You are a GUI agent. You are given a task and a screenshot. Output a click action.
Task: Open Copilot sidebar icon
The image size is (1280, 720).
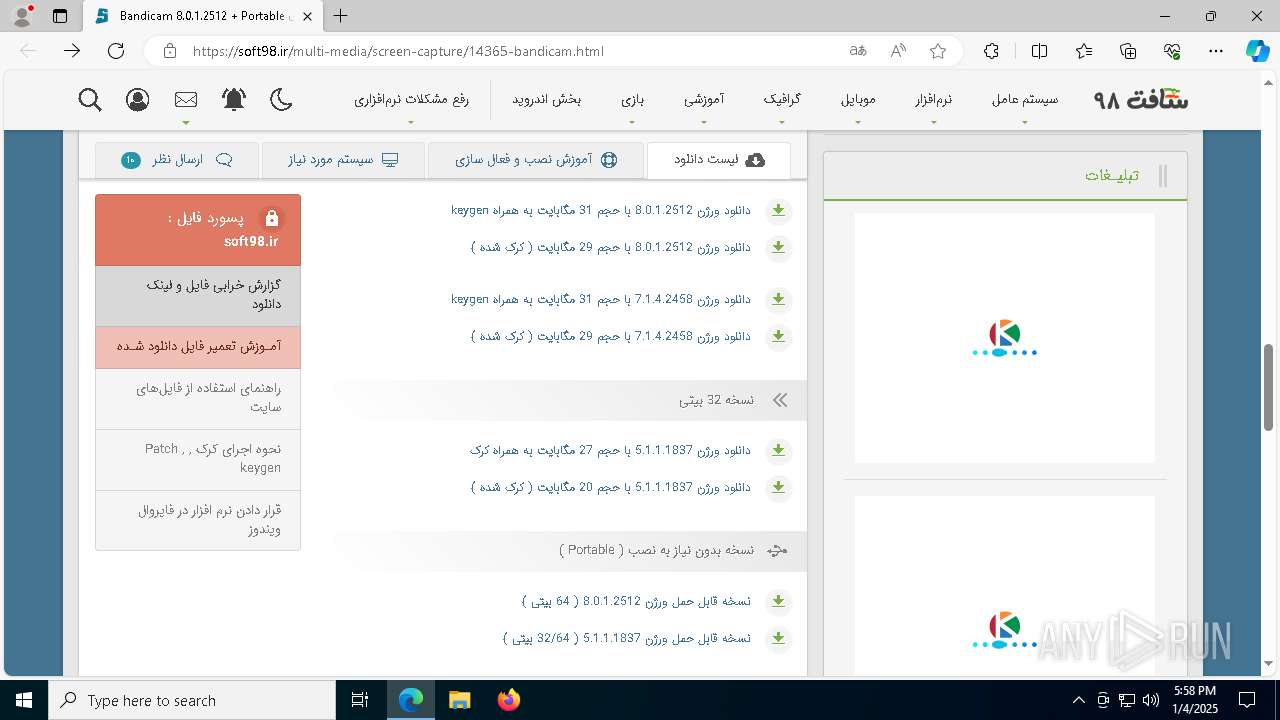pos(1257,51)
